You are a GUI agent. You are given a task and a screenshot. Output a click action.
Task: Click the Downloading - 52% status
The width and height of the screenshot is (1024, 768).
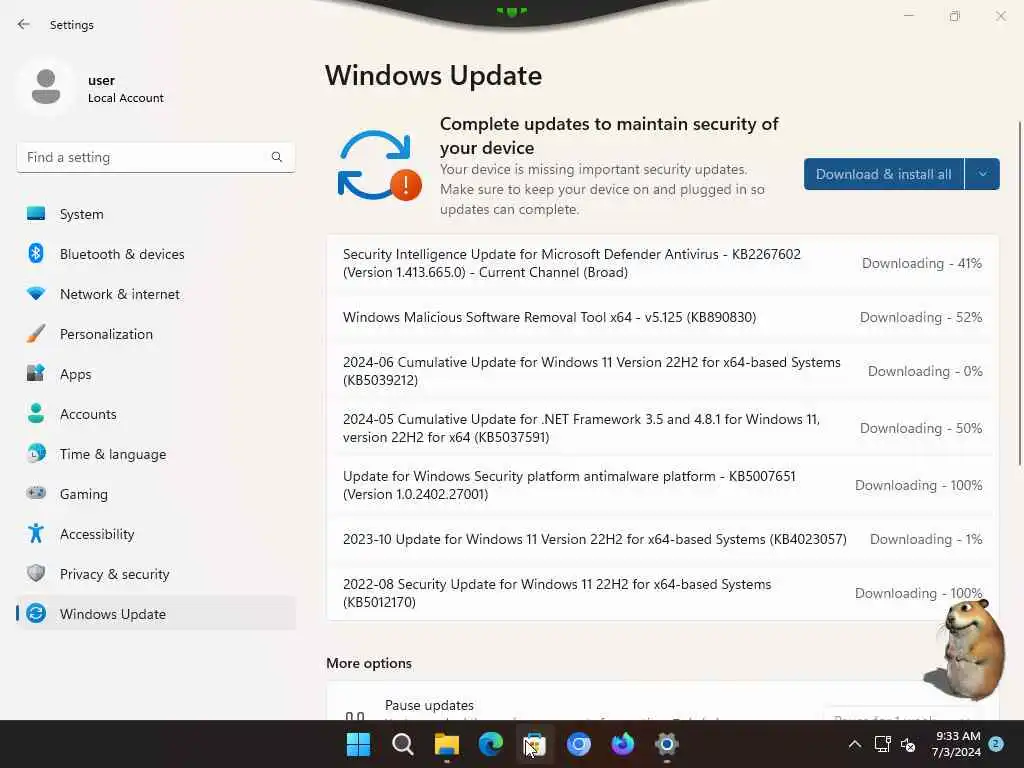921,317
